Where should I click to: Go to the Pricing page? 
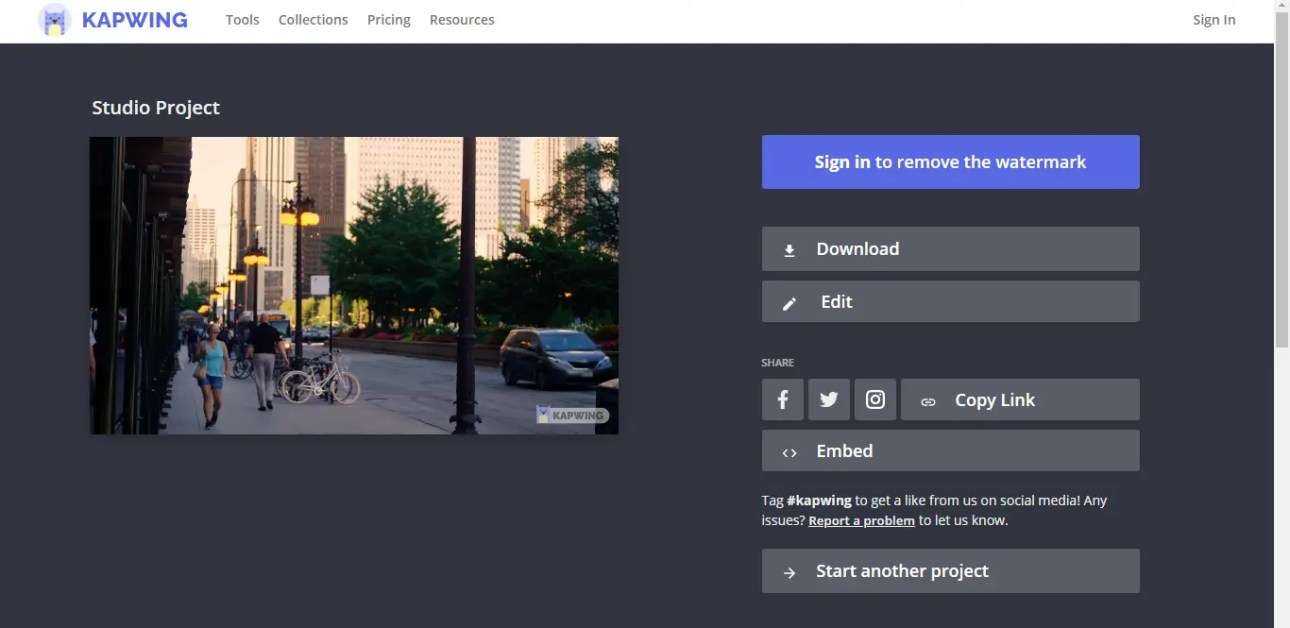[388, 20]
